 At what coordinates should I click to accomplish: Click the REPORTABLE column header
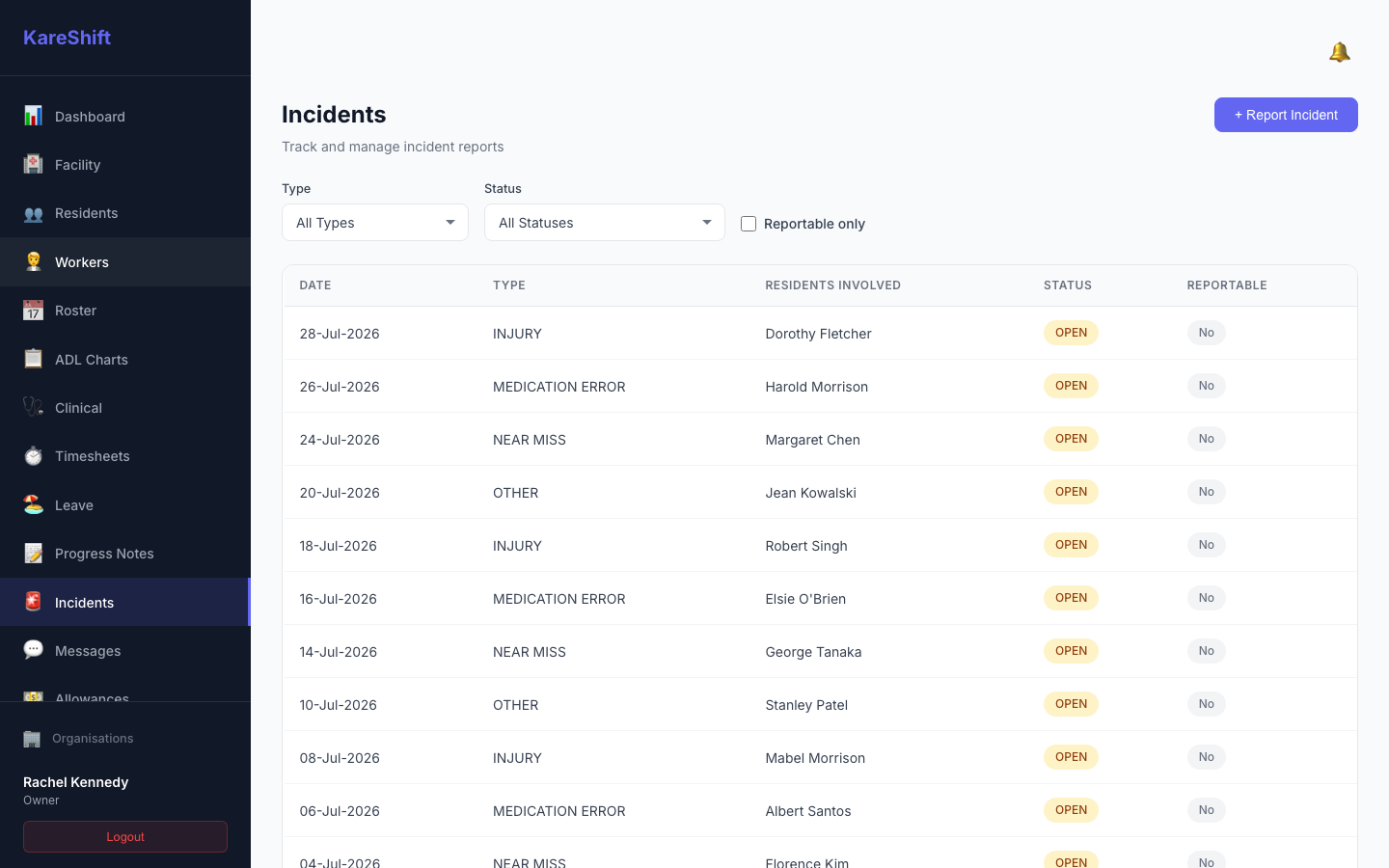click(1227, 285)
